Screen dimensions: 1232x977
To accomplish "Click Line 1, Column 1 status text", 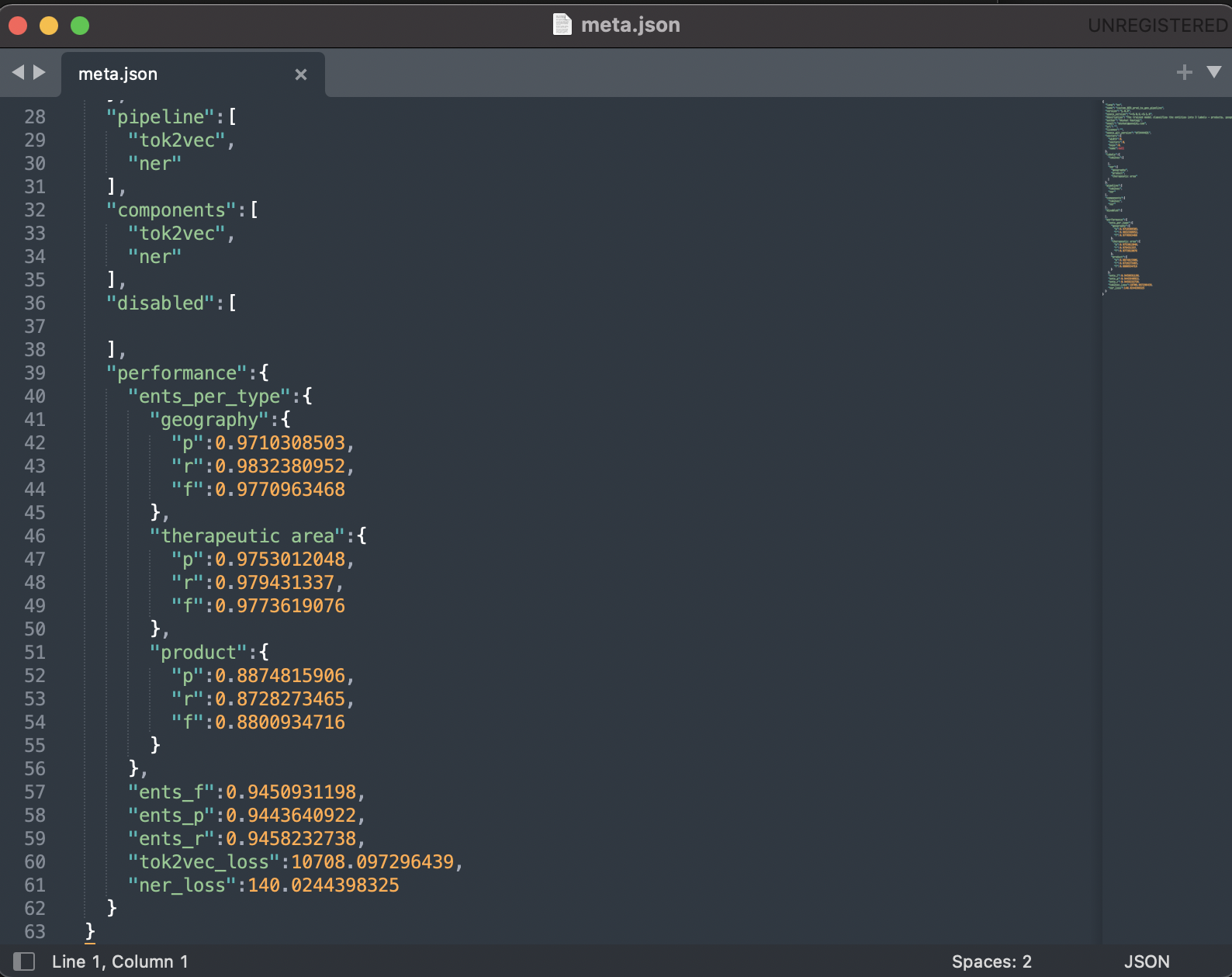I will [x=120, y=961].
